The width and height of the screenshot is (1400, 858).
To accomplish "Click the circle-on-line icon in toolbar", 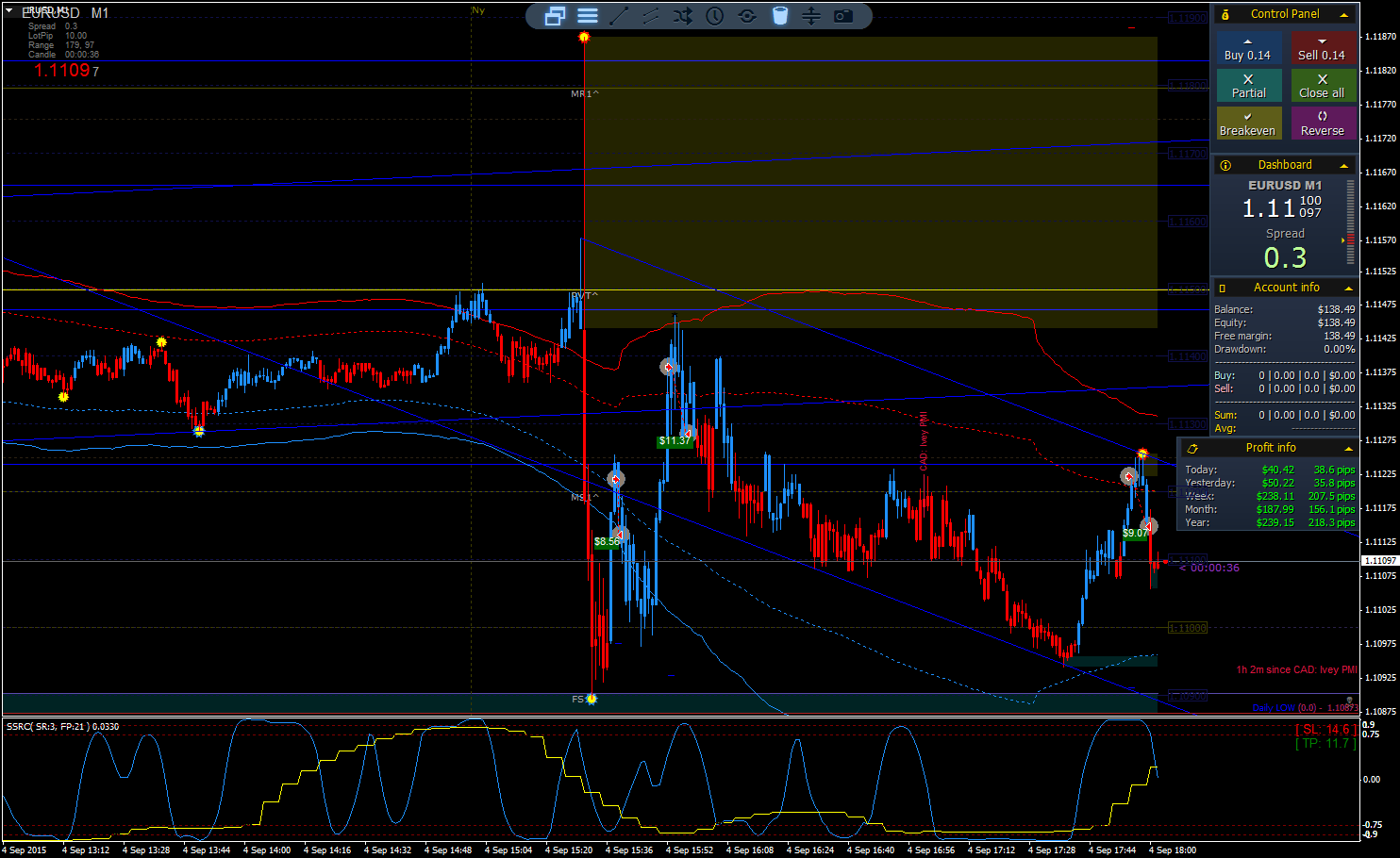I will tap(747, 16).
